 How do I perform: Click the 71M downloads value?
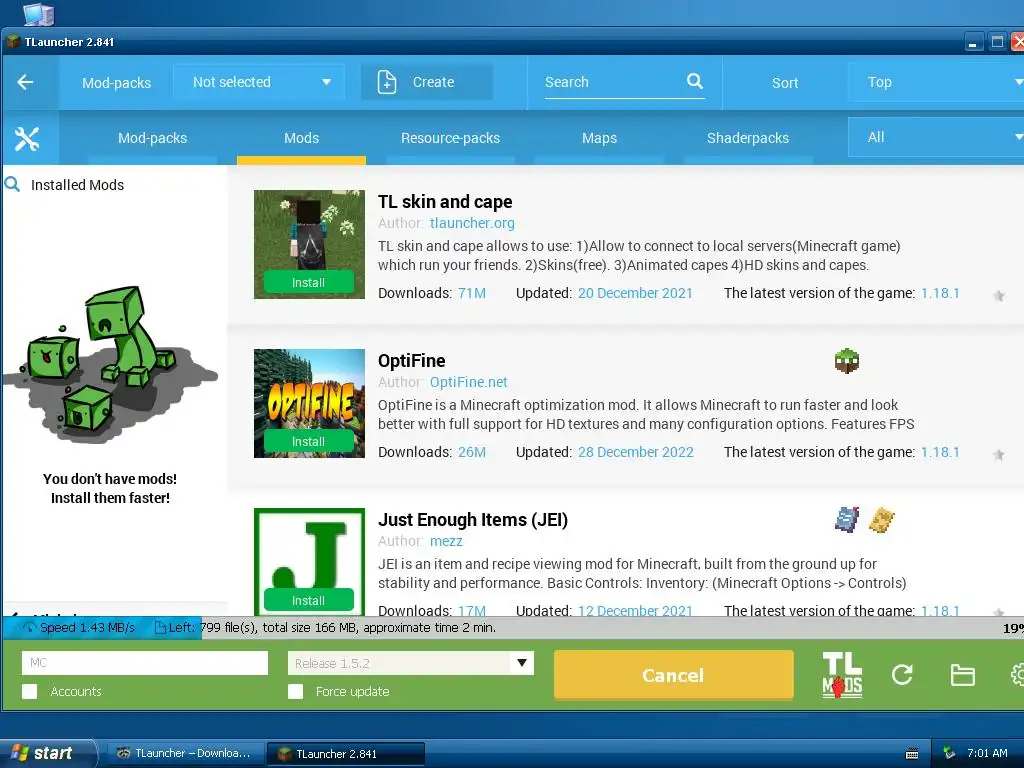pyautogui.click(x=472, y=293)
